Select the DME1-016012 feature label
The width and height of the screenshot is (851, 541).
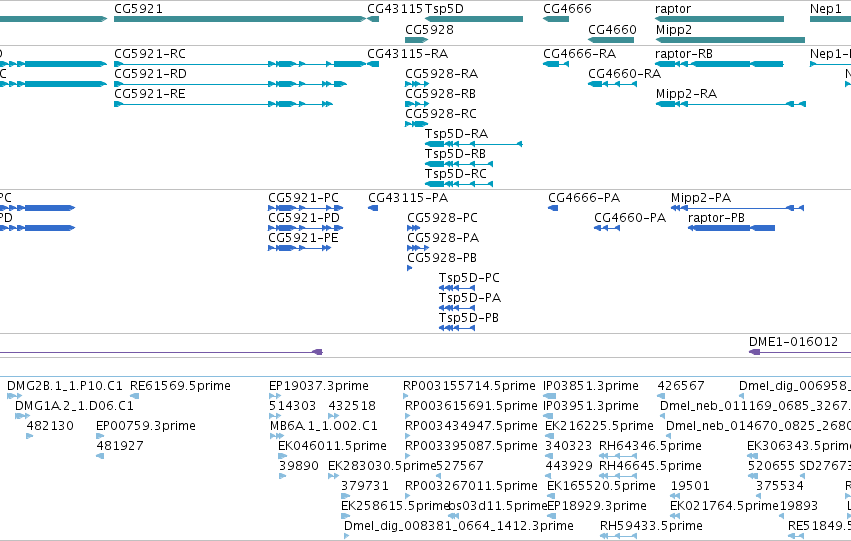793,342
